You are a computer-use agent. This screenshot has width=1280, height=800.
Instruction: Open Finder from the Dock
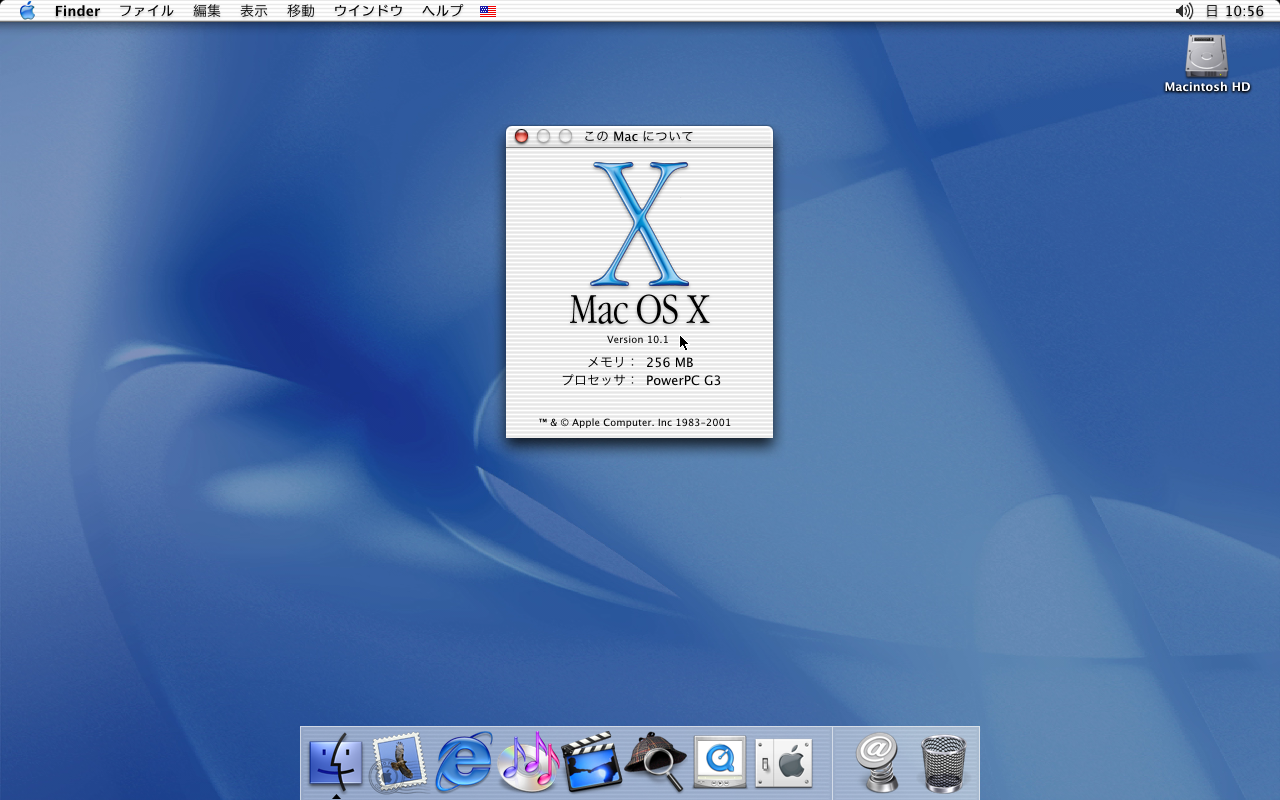(335, 762)
